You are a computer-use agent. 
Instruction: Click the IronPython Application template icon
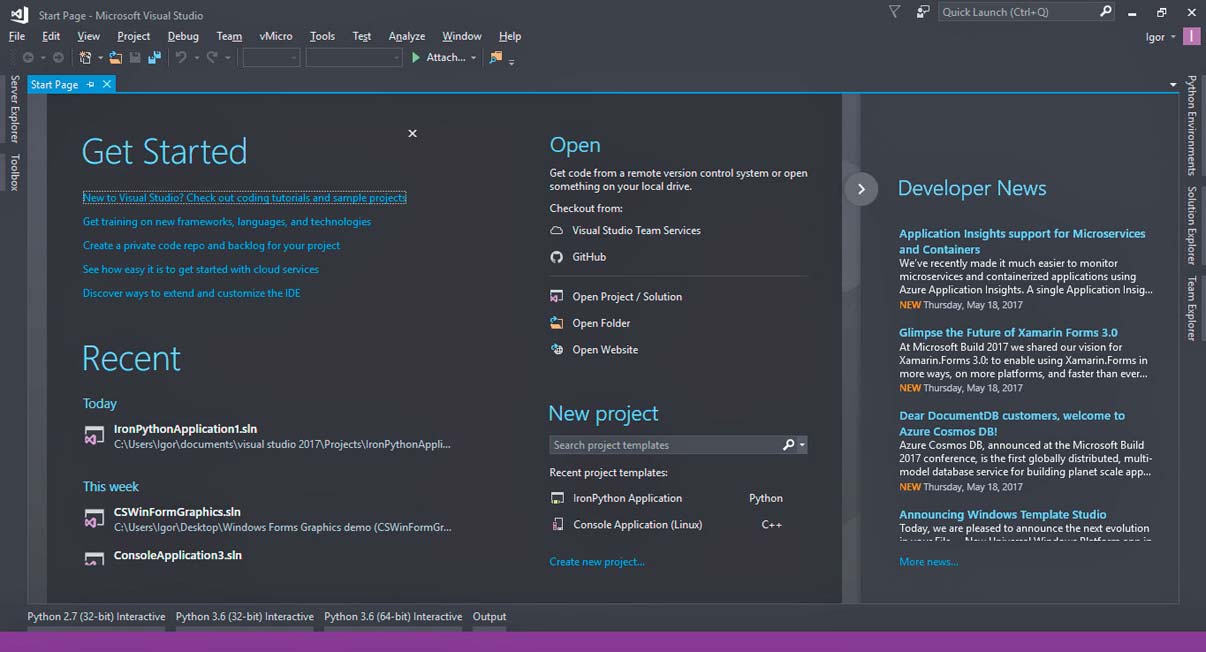(x=557, y=498)
